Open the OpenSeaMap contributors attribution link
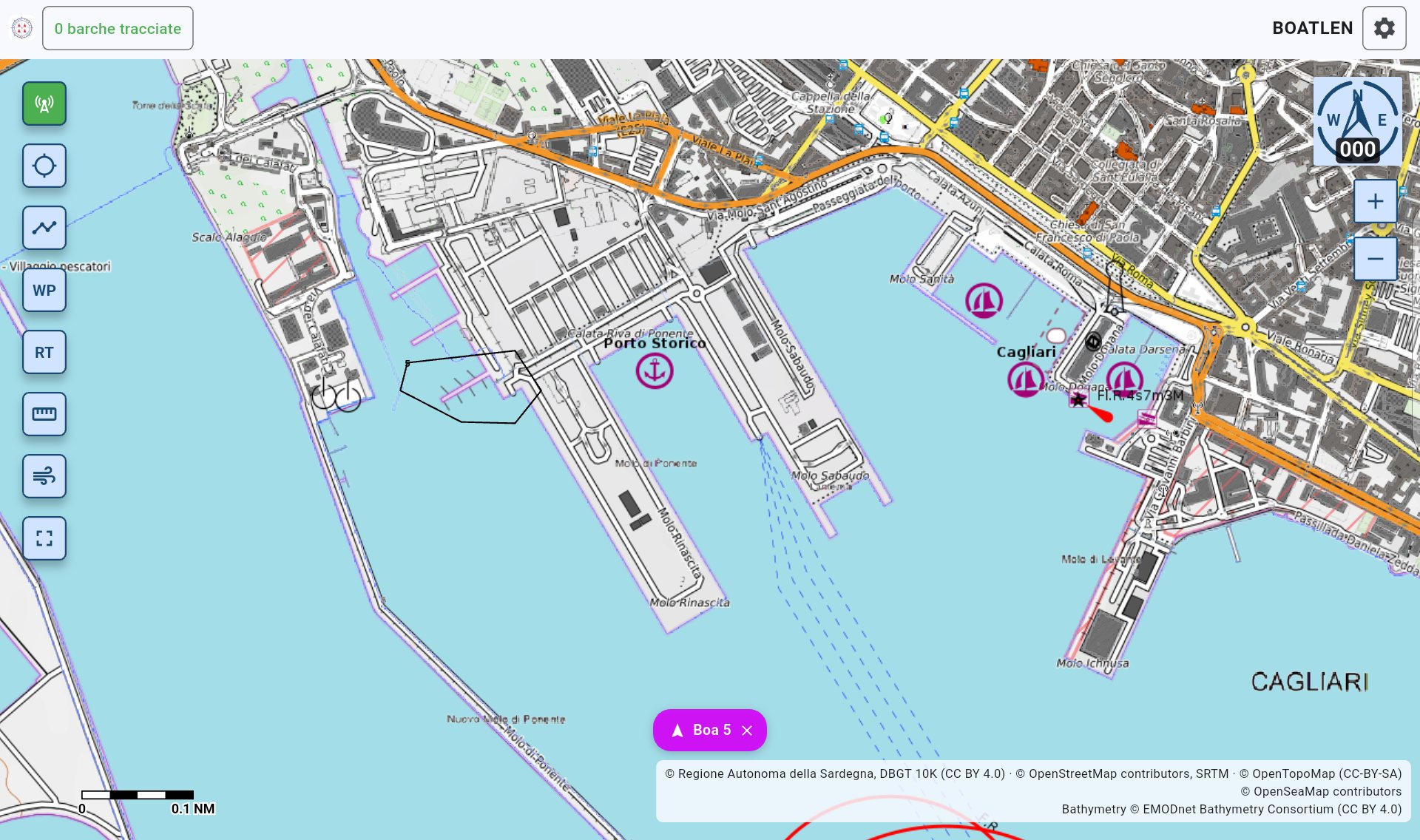The width and height of the screenshot is (1420, 840). (x=1321, y=791)
